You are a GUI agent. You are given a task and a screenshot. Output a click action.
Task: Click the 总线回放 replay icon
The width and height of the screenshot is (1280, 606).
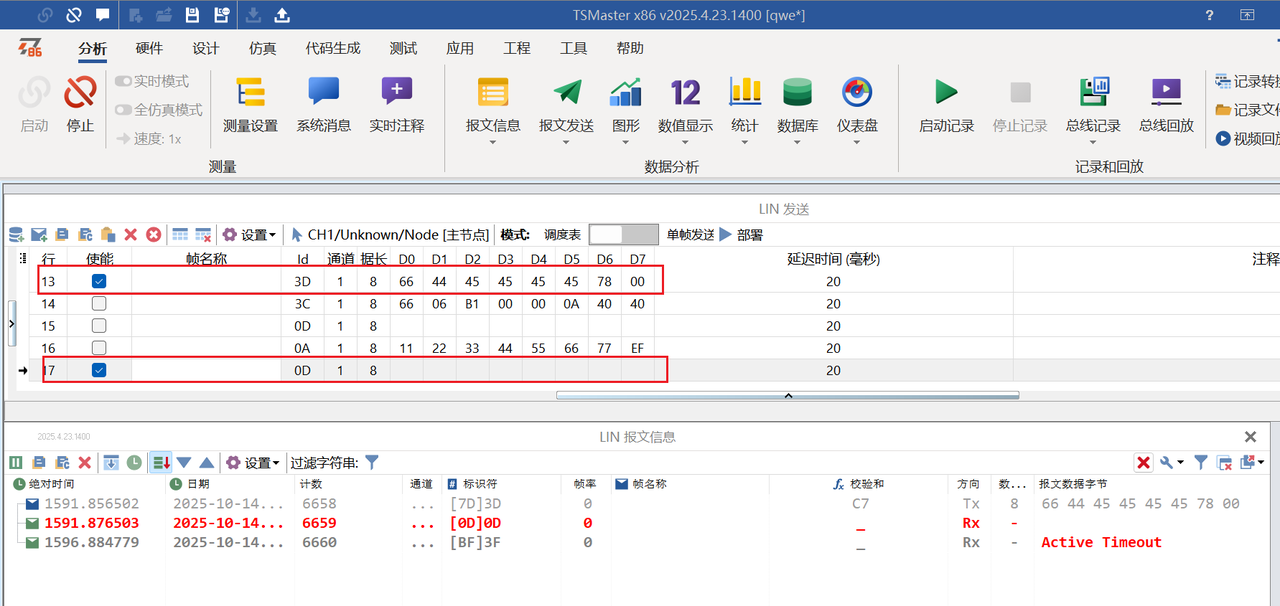coord(1165,100)
